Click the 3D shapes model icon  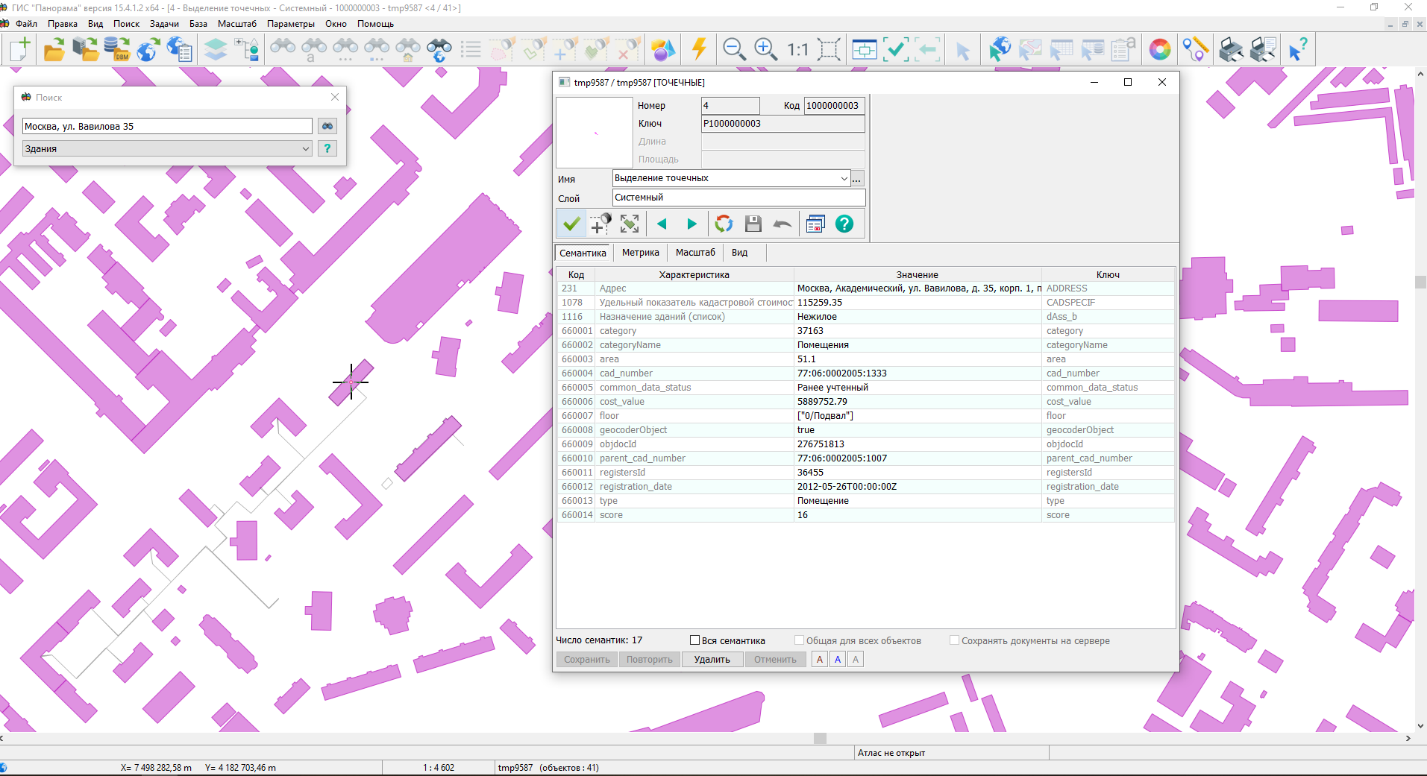pos(663,49)
